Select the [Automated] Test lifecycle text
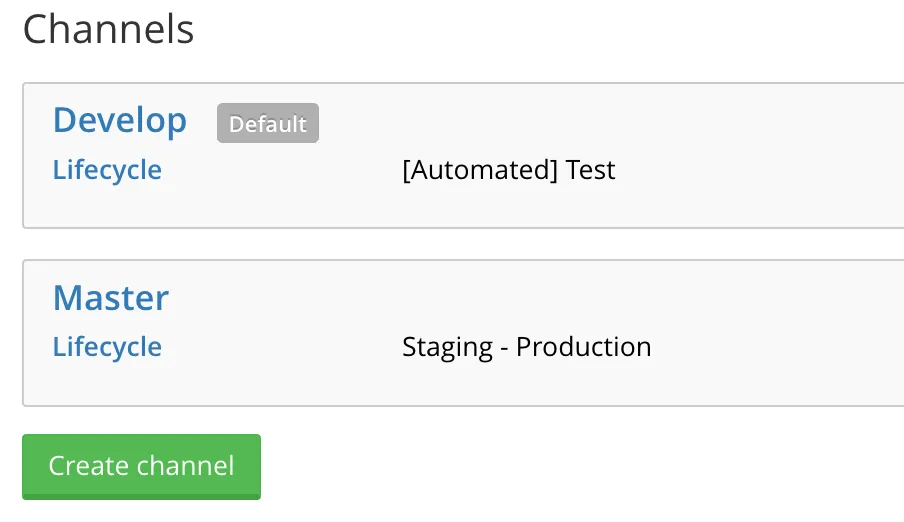Viewport: 904px width, 522px height. pos(508,170)
